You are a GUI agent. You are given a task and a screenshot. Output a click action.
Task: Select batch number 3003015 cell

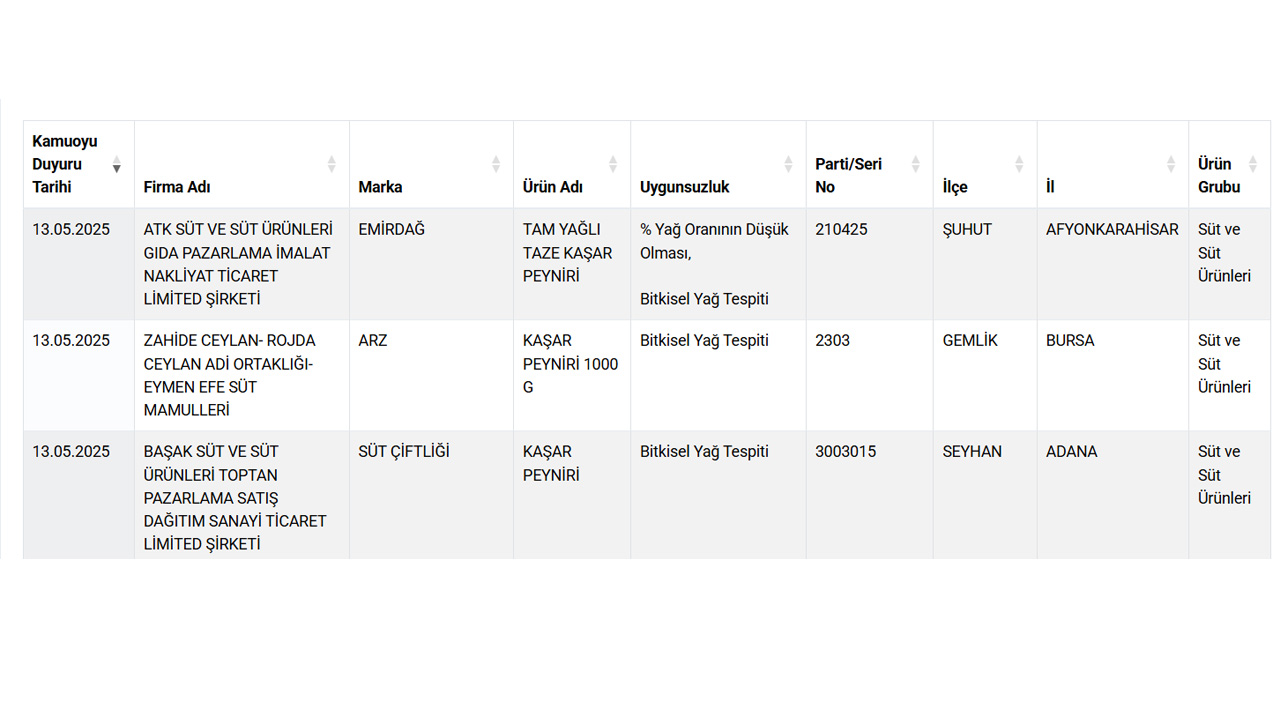click(845, 452)
